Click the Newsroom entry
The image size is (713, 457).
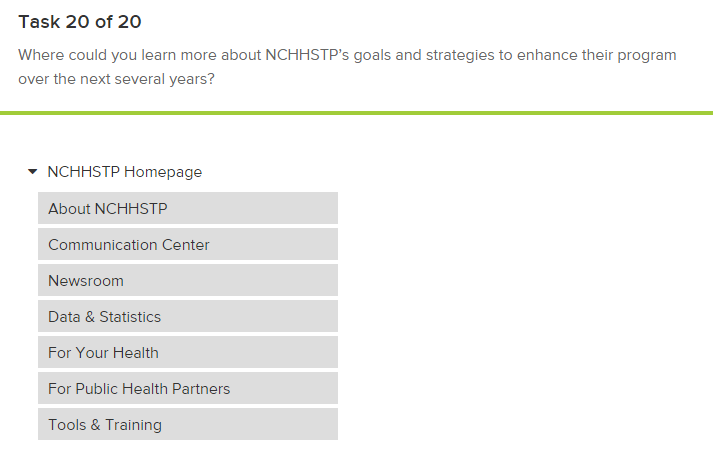[x=187, y=281]
